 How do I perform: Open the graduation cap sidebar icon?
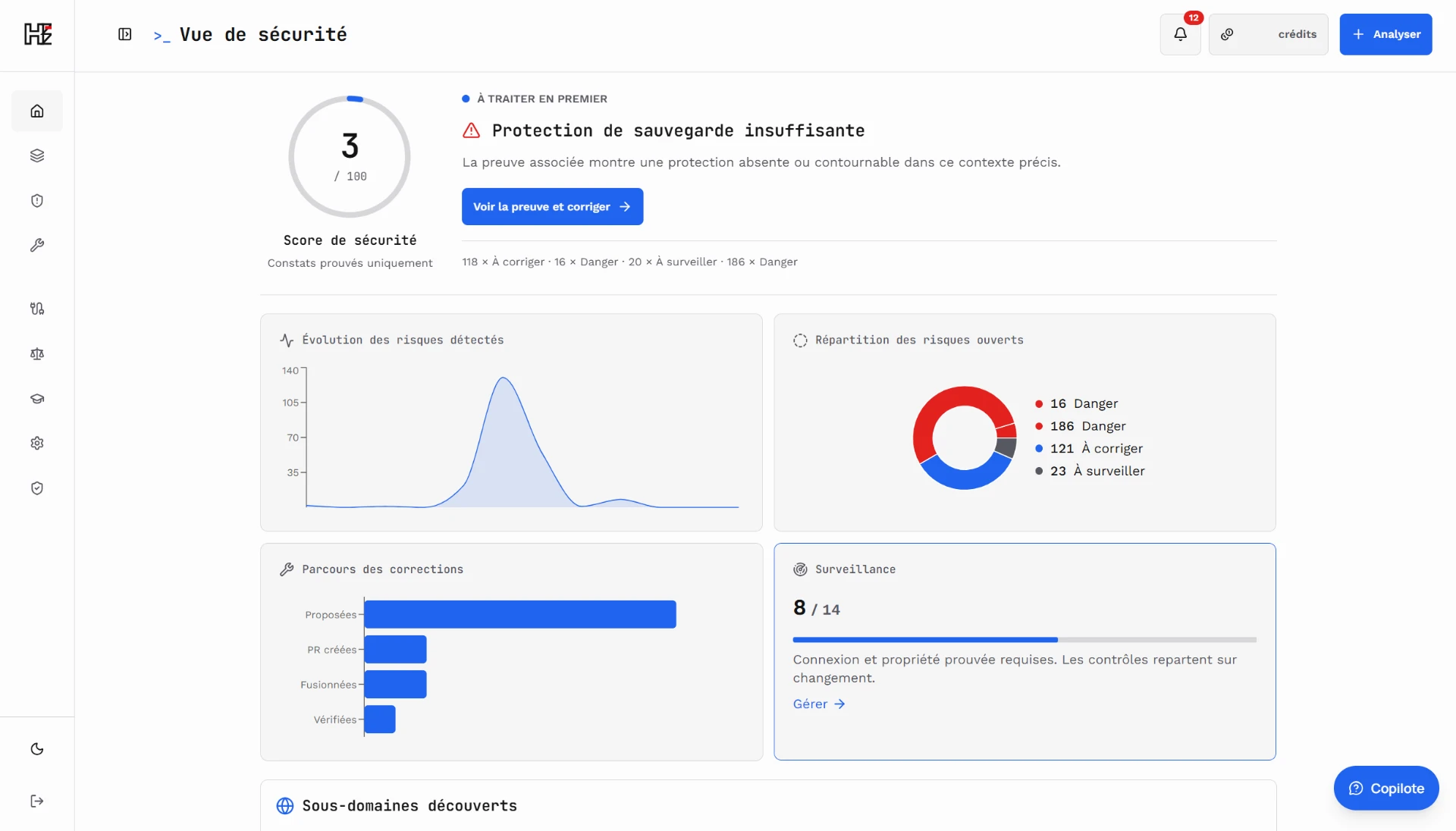pyautogui.click(x=37, y=398)
